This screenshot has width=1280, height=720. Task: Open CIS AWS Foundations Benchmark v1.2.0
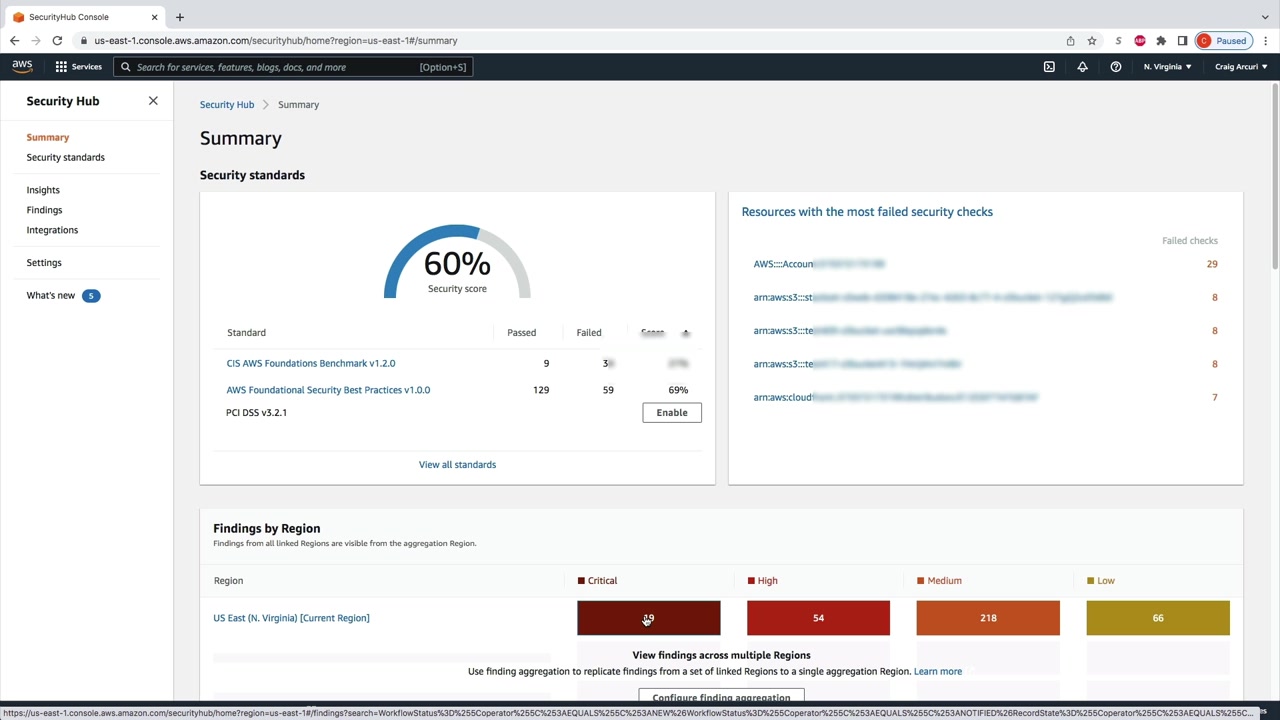311,364
